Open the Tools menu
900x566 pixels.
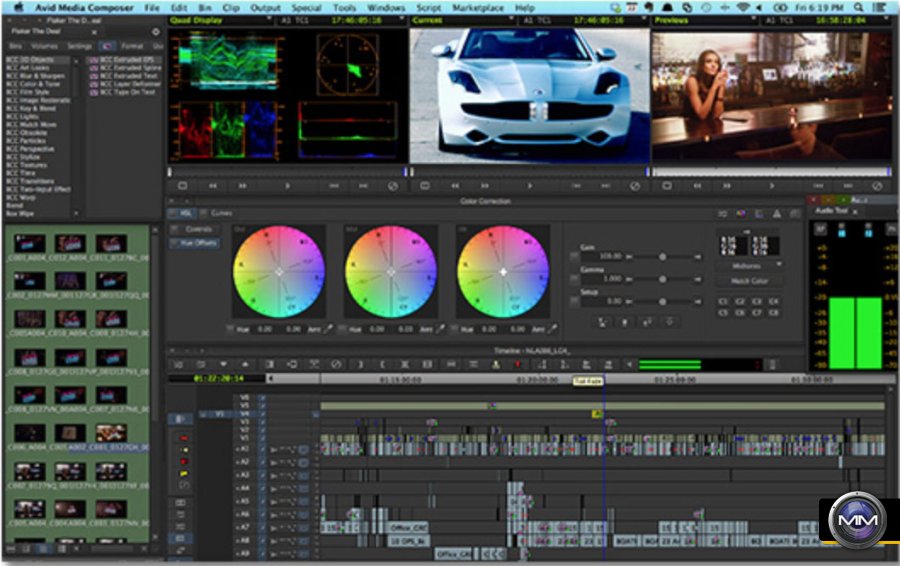(344, 7)
